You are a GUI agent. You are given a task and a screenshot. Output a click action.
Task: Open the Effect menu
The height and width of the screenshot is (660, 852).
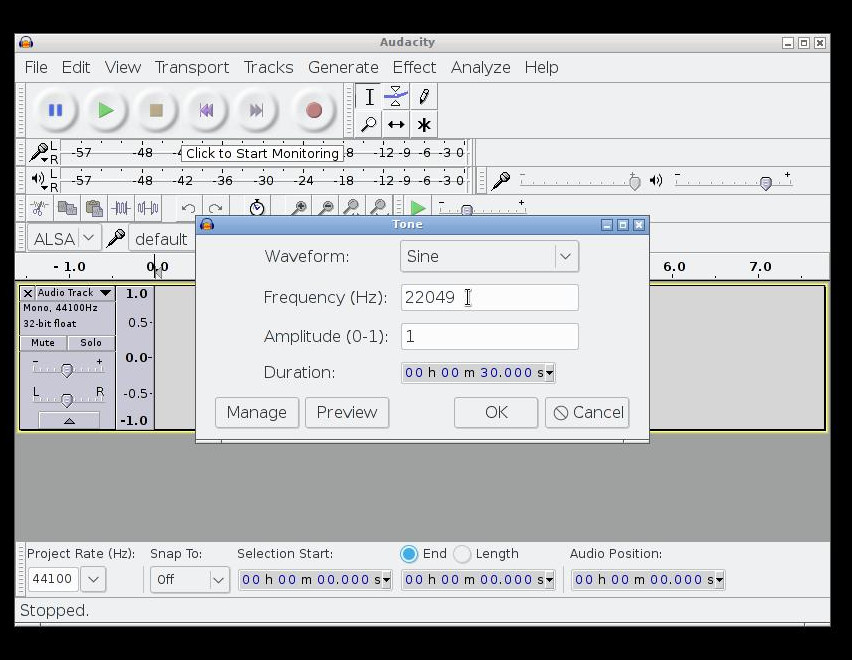[x=414, y=67]
